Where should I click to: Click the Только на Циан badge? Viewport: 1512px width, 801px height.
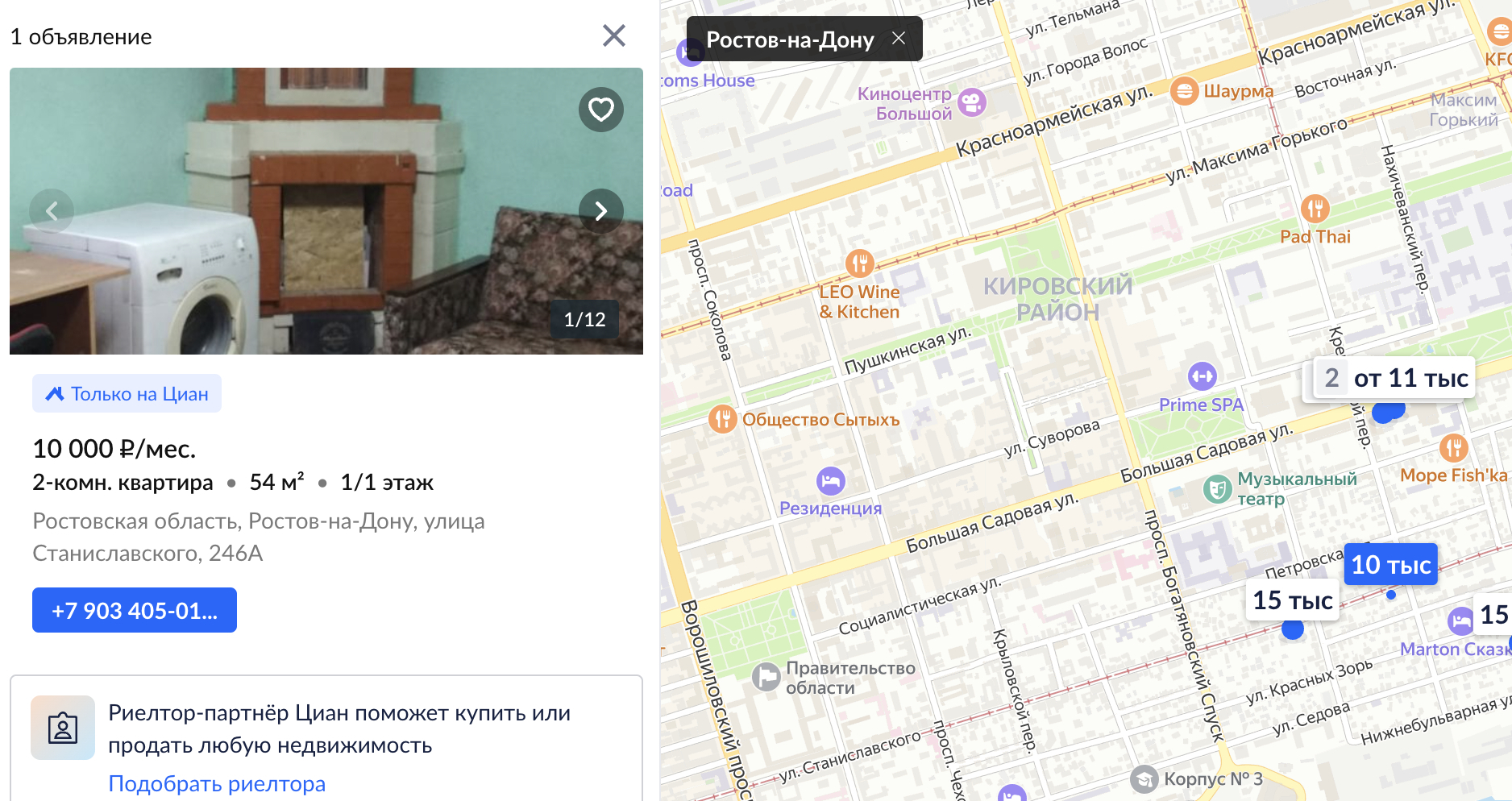(x=127, y=393)
